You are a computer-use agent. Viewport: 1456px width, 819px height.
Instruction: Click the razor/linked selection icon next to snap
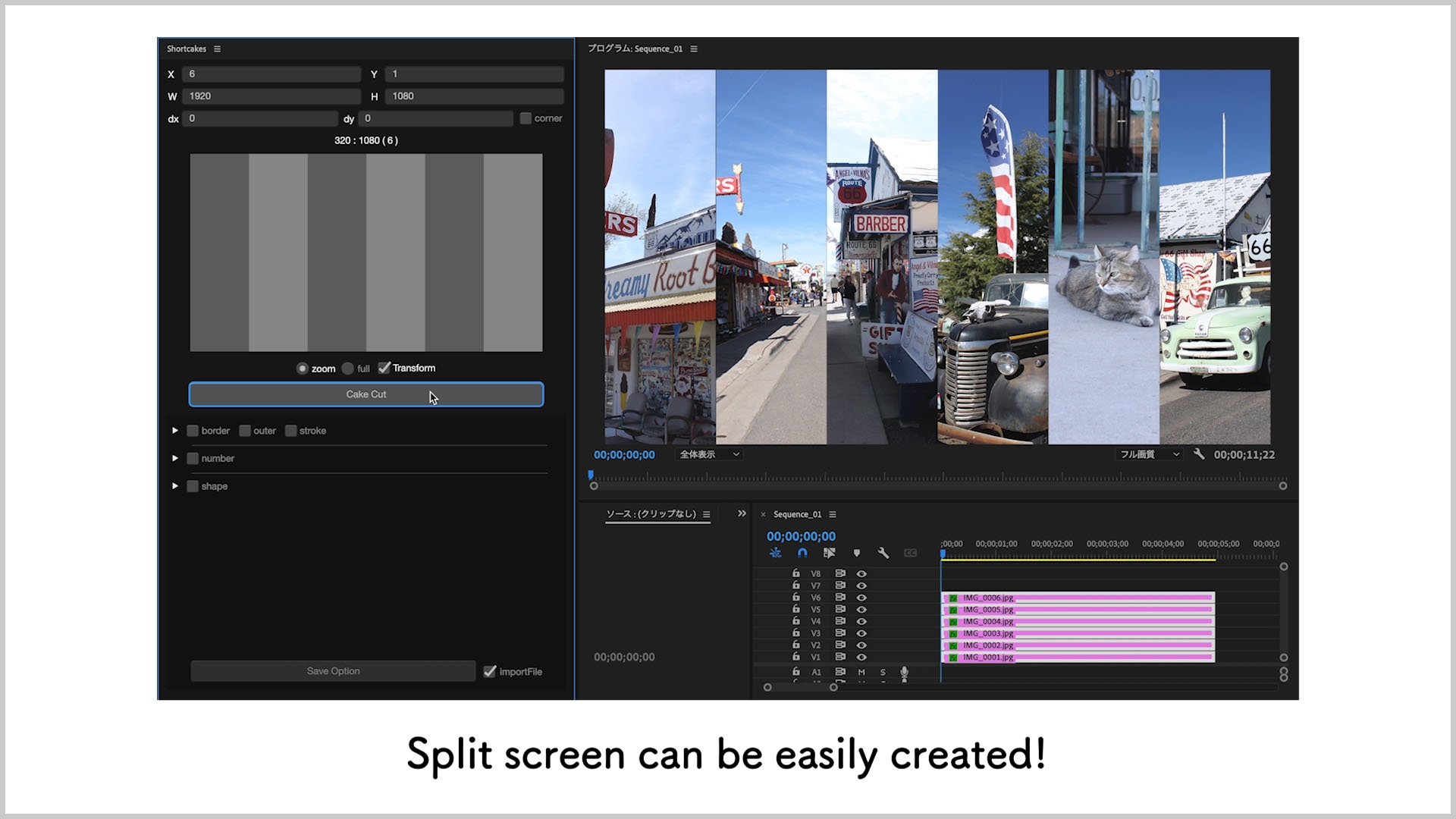coord(829,553)
